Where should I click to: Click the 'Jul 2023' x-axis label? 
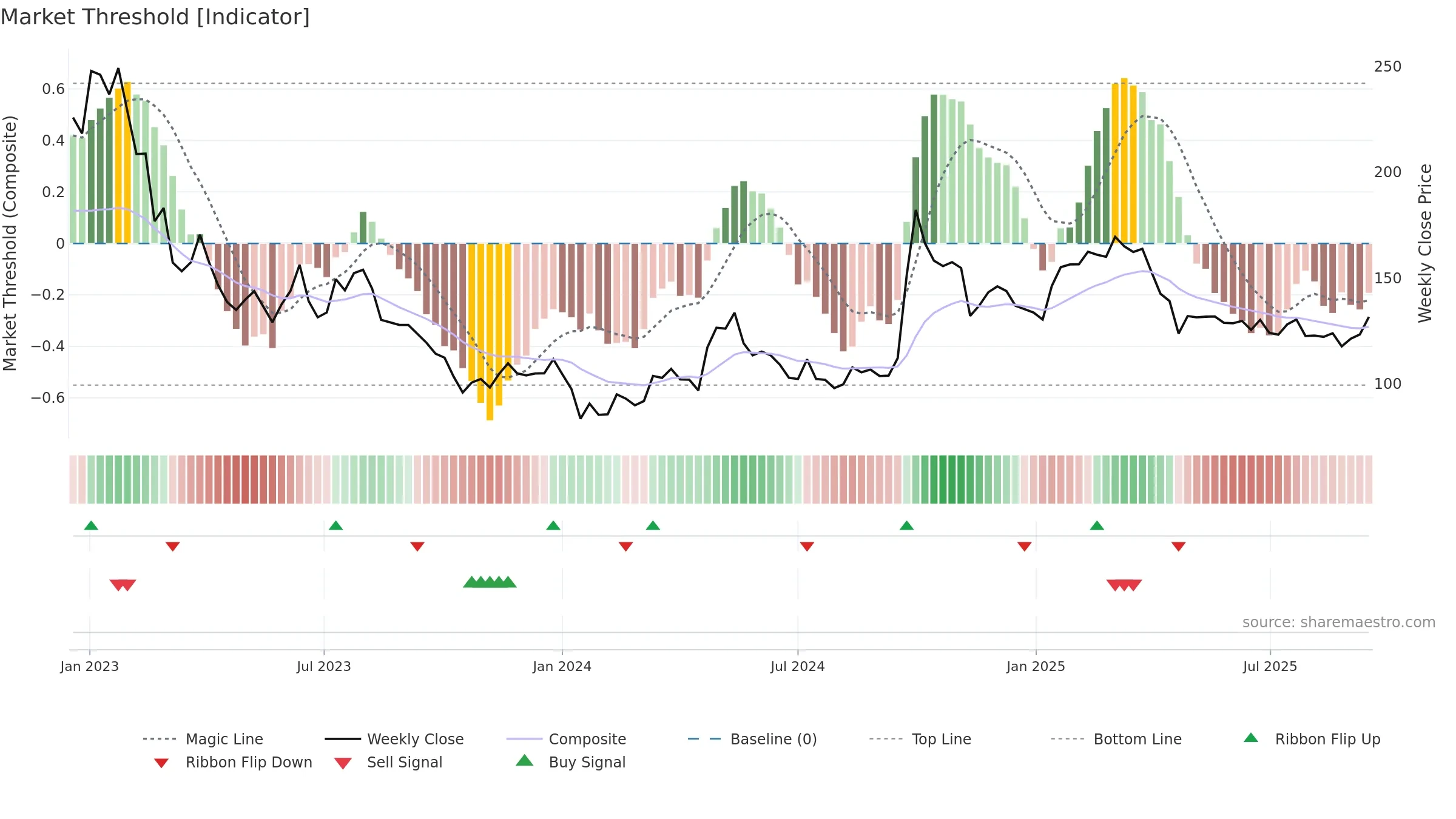tap(324, 666)
